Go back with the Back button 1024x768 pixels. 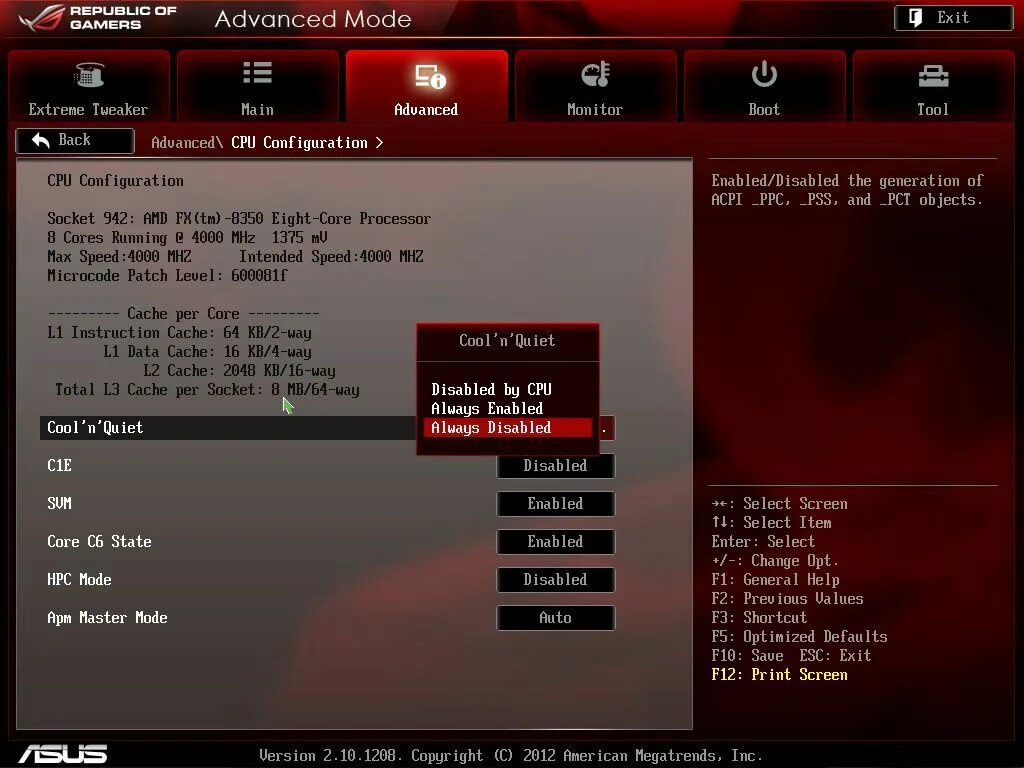pyautogui.click(x=75, y=140)
